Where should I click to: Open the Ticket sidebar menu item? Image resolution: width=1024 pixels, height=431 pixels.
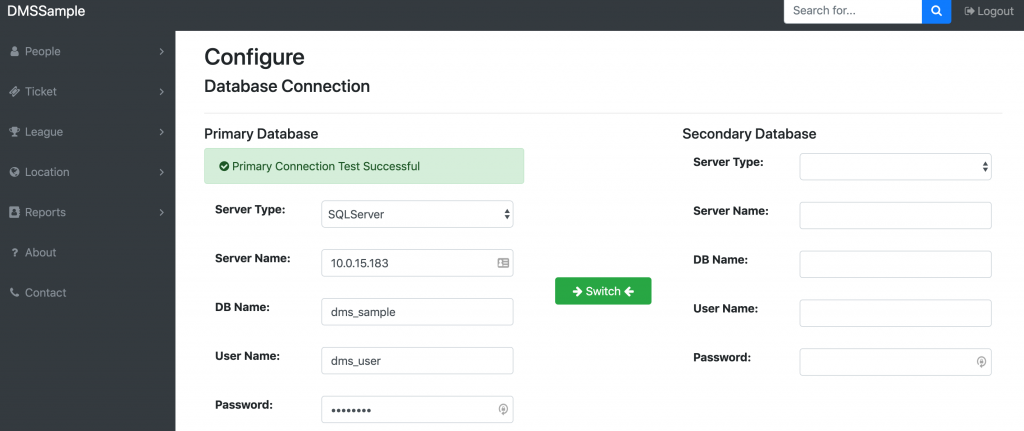[88, 92]
